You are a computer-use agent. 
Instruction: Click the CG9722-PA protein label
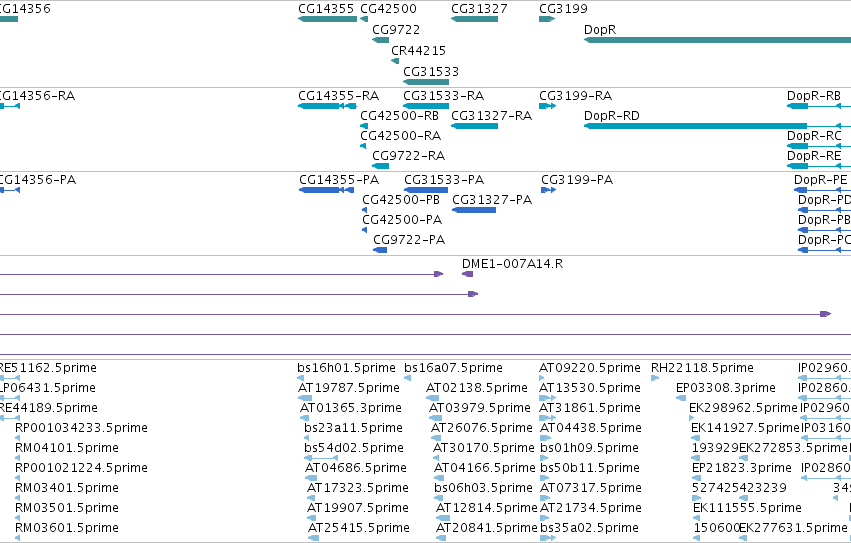click(409, 240)
